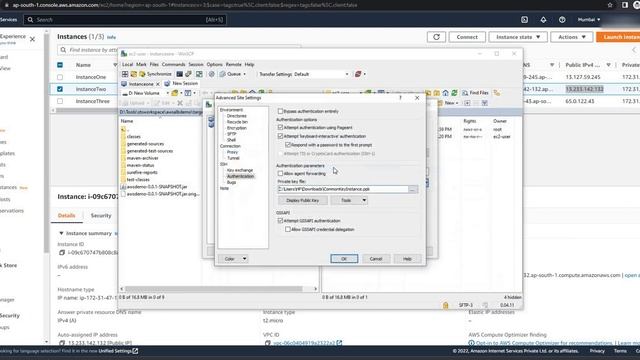Click the private key file browse button
The height and width of the screenshot is (360, 640).
(413, 189)
